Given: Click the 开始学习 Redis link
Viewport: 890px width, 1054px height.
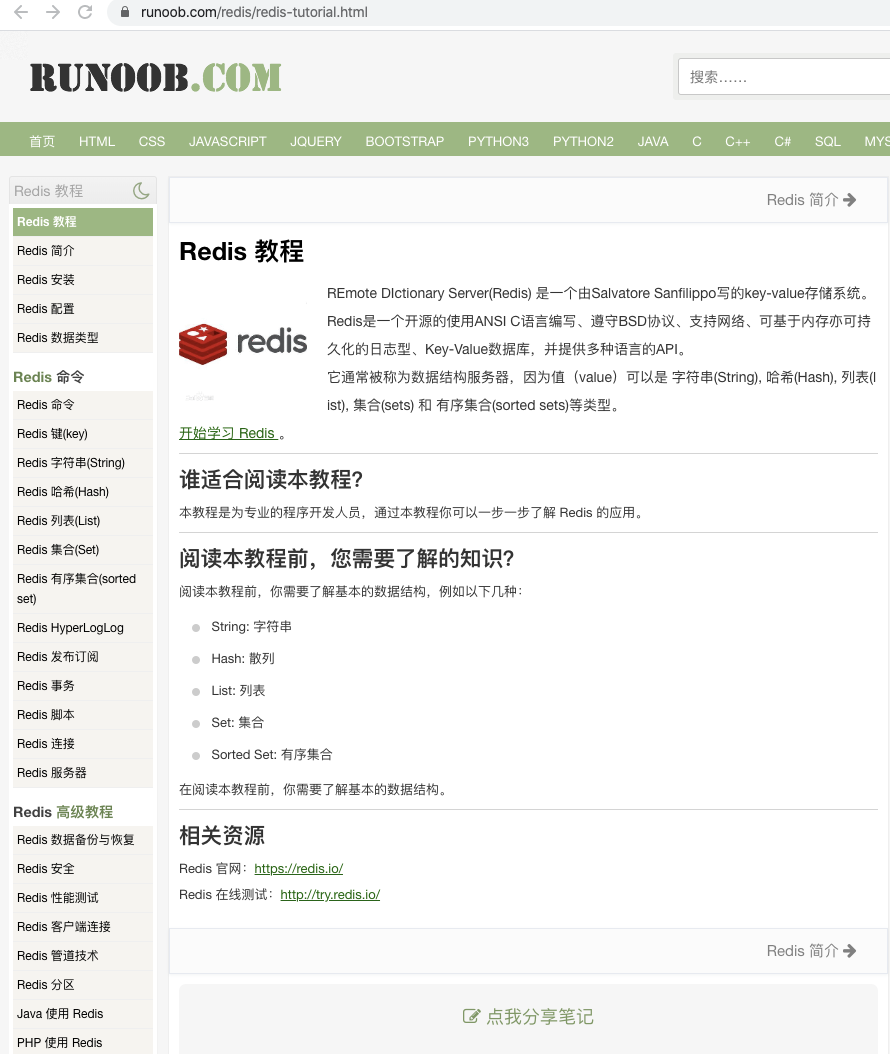Looking at the screenshot, I should pos(228,433).
